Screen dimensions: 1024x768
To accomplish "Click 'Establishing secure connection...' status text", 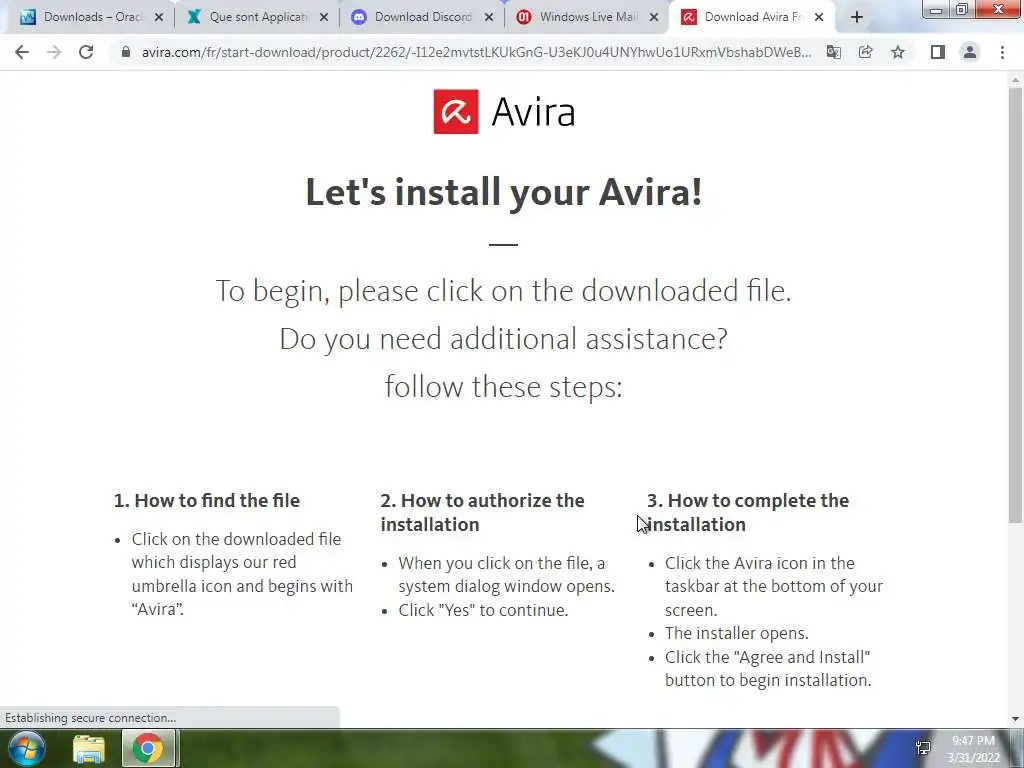I will tap(90, 718).
